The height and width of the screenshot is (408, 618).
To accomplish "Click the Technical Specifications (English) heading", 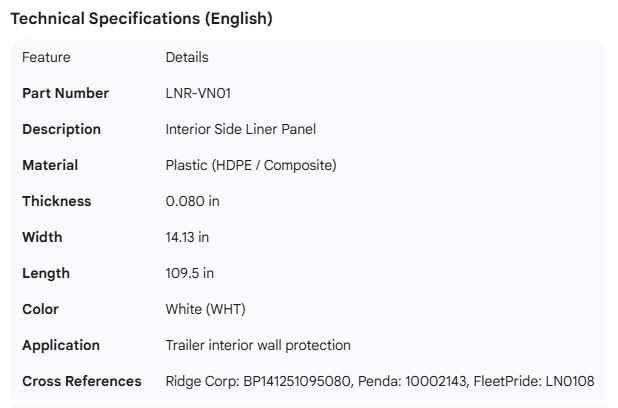I will [x=141, y=18].
